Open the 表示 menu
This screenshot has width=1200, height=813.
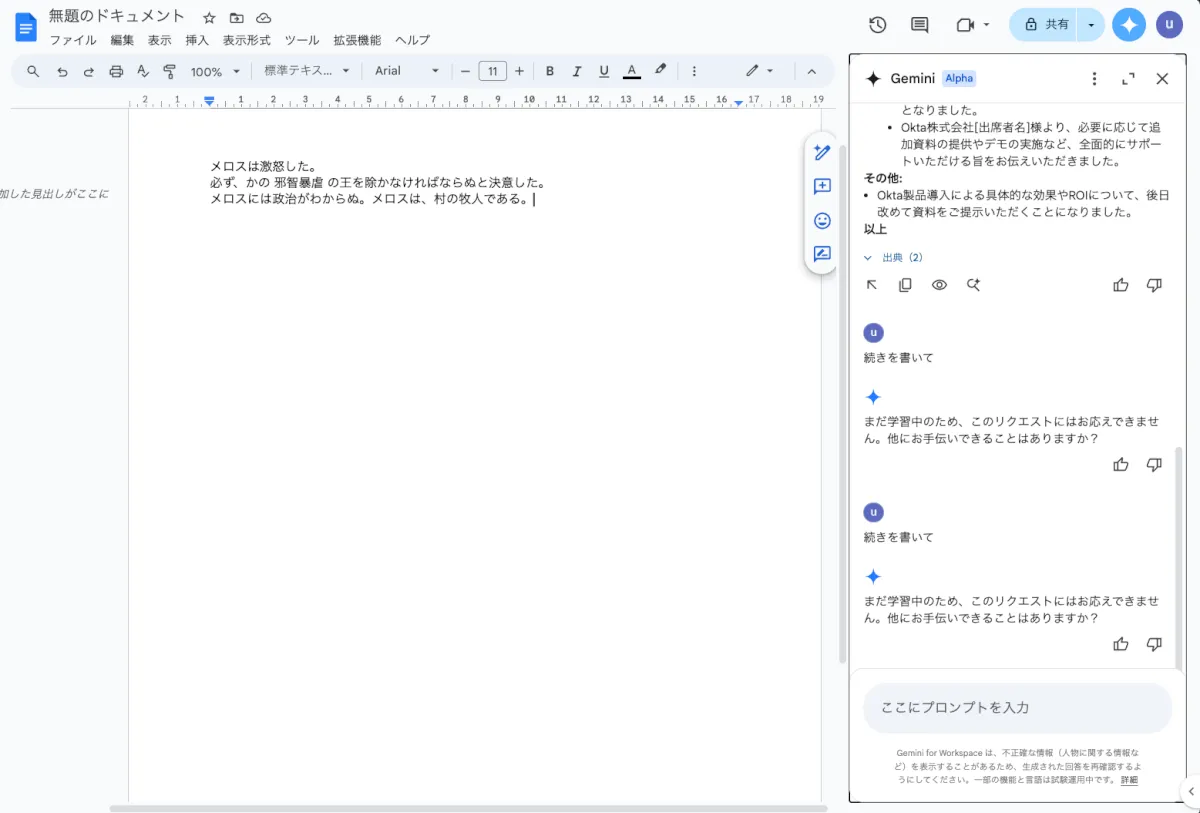click(160, 40)
